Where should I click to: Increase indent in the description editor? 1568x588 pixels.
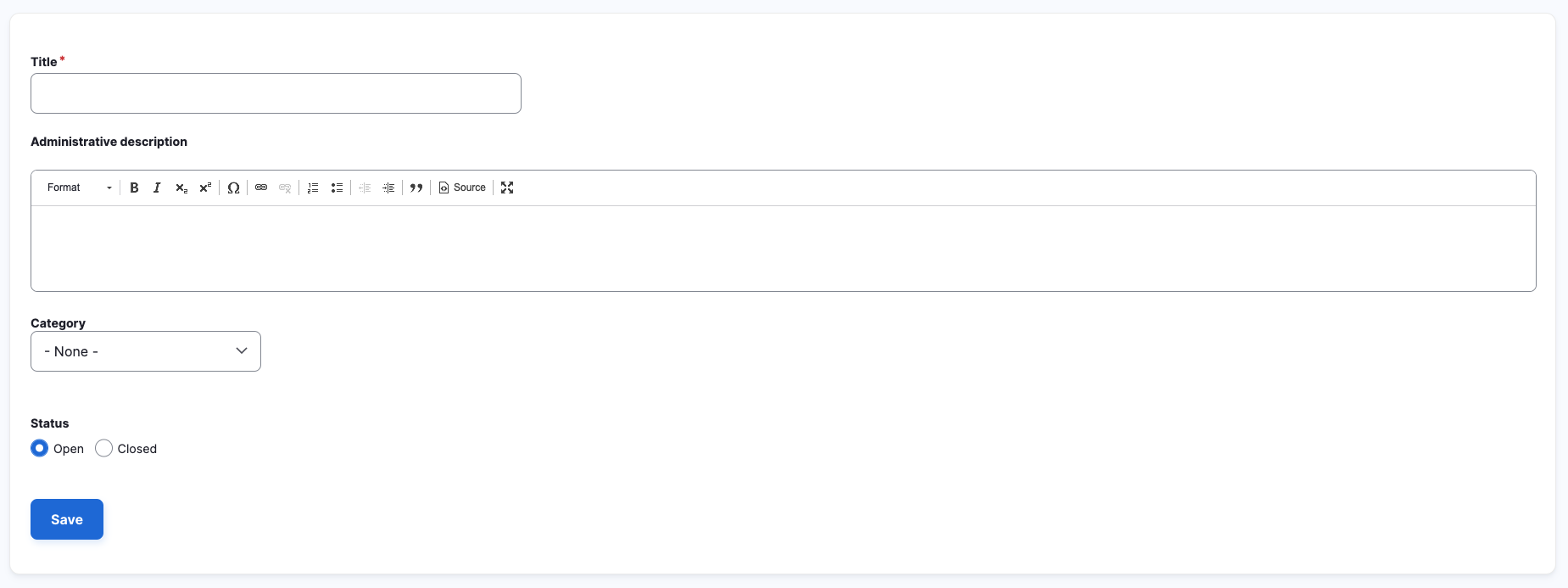click(x=388, y=188)
